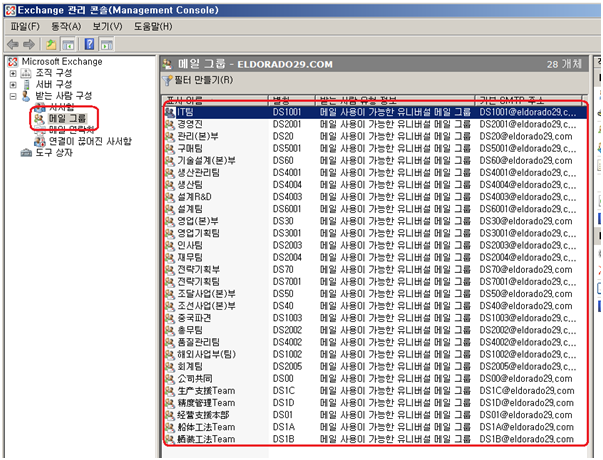Click the Back arrow toolbar icon
The image size is (603, 460).
[x=13, y=45]
